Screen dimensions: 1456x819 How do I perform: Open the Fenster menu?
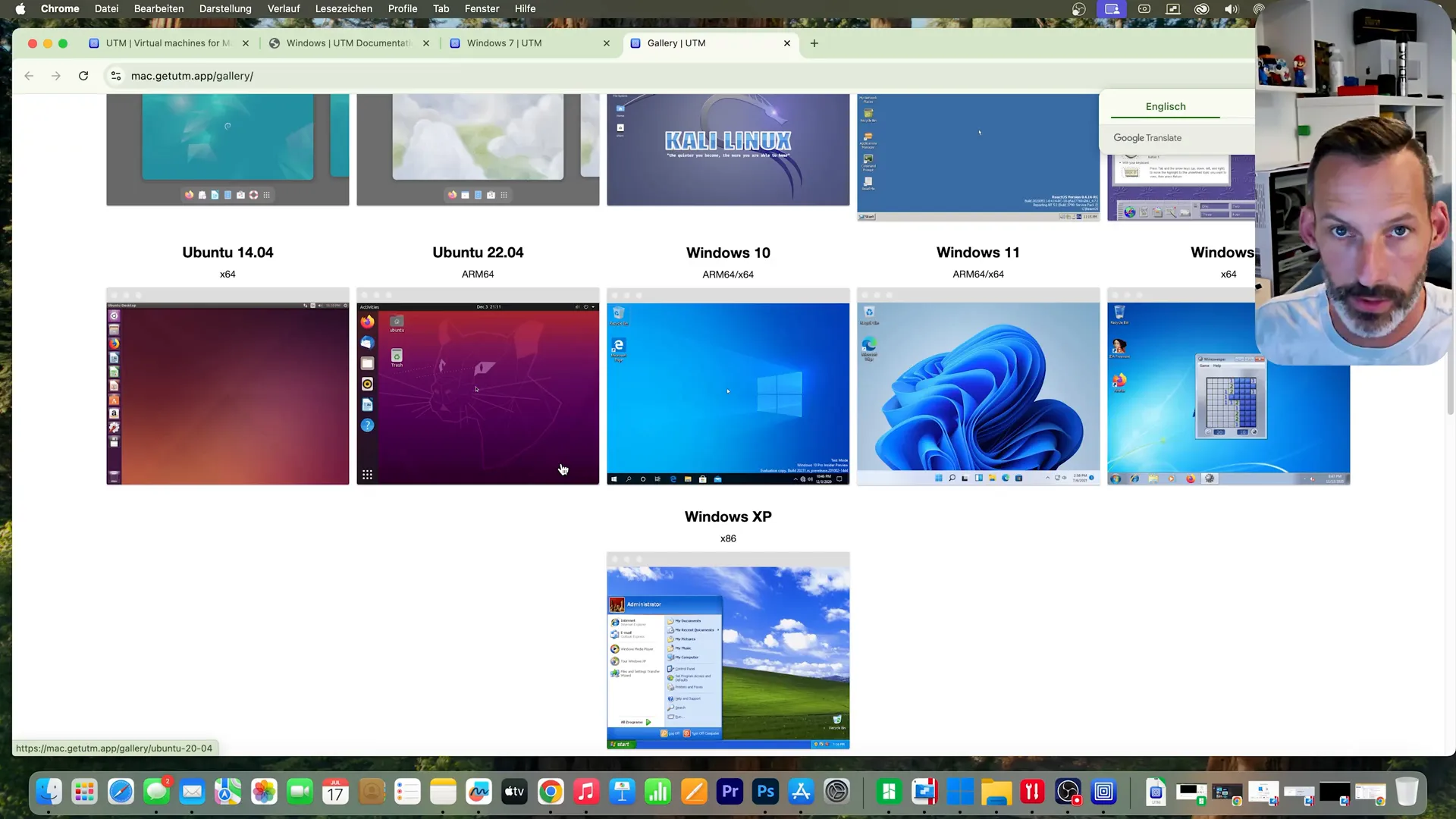click(482, 9)
